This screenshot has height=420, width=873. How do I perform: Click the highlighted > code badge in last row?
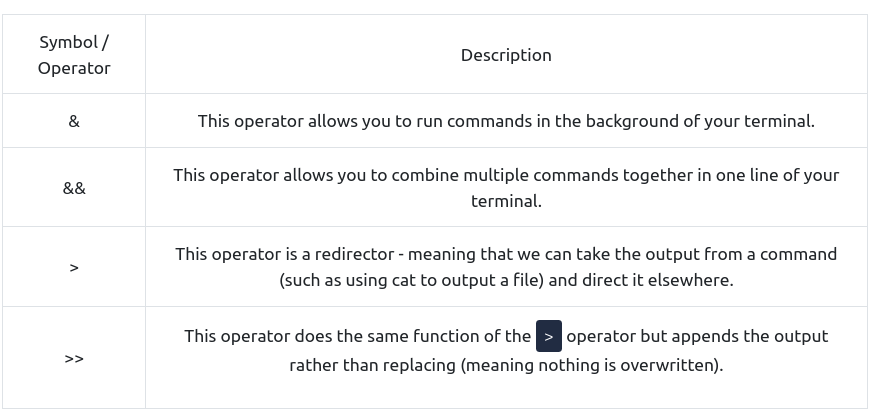(x=549, y=336)
